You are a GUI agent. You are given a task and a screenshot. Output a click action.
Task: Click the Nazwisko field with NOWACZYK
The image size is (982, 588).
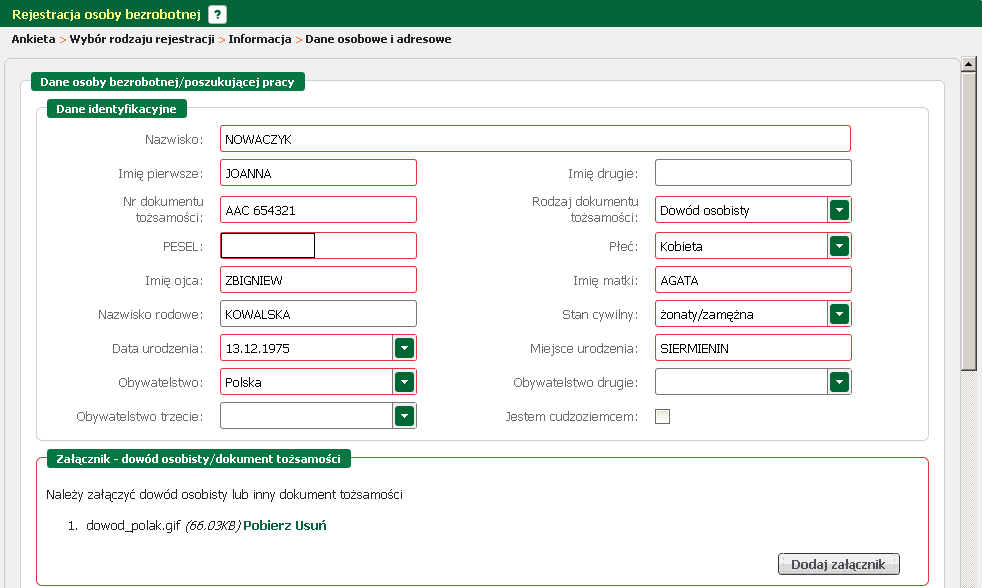(535, 138)
